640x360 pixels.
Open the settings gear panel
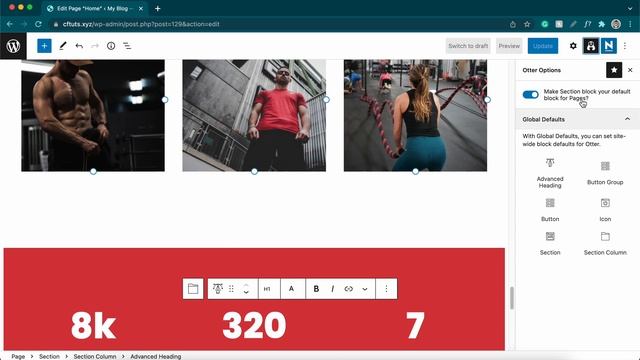pyautogui.click(x=573, y=46)
